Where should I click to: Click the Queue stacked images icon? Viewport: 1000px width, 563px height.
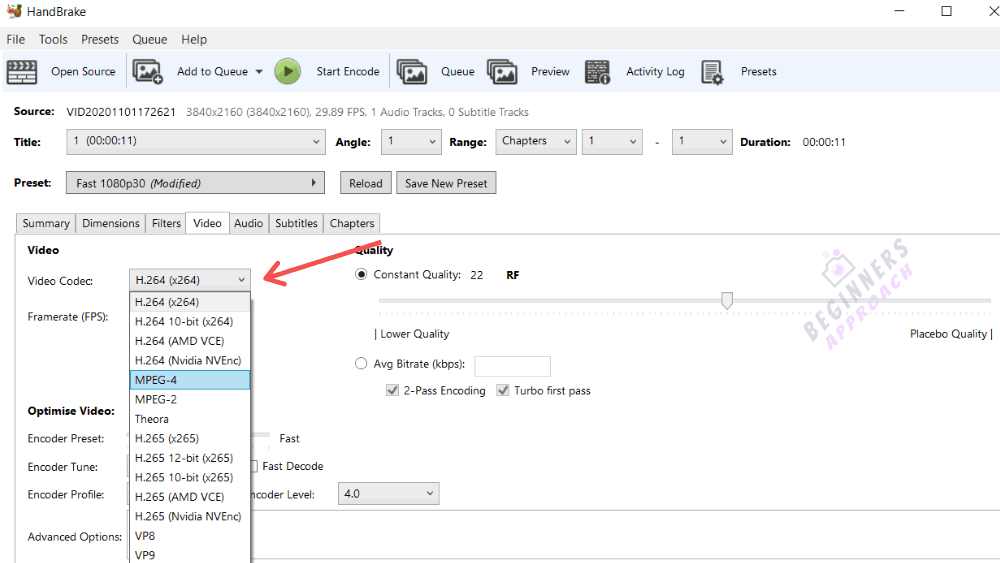pyautogui.click(x=411, y=71)
